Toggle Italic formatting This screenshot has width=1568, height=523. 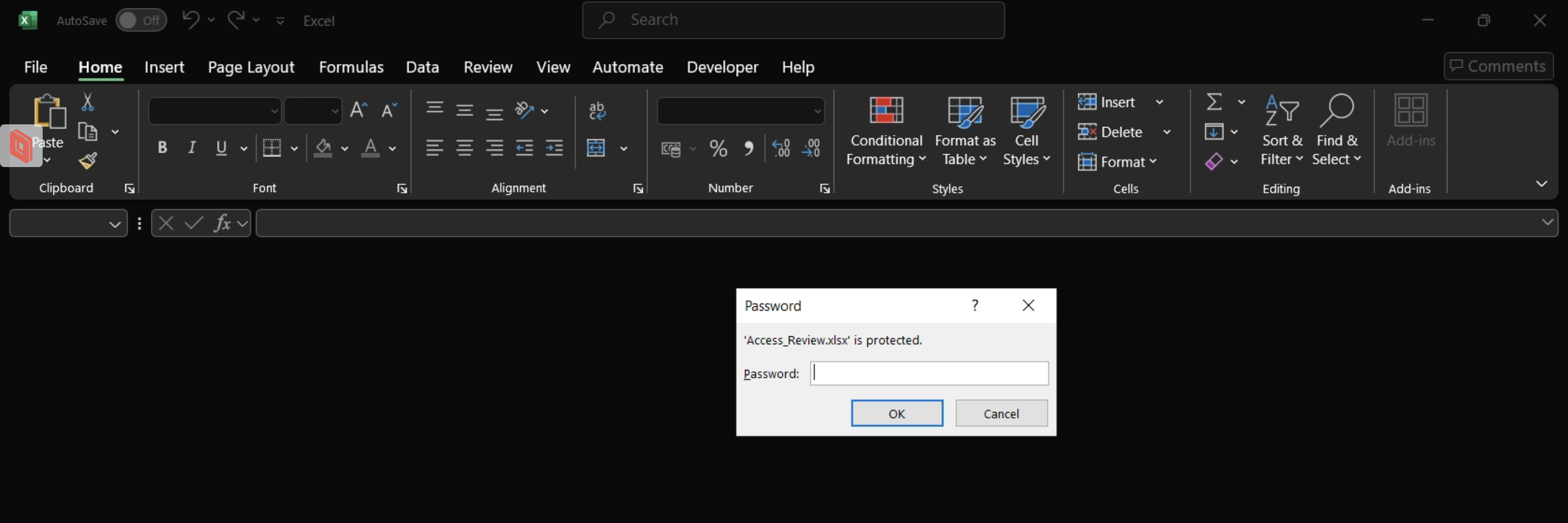coord(192,148)
